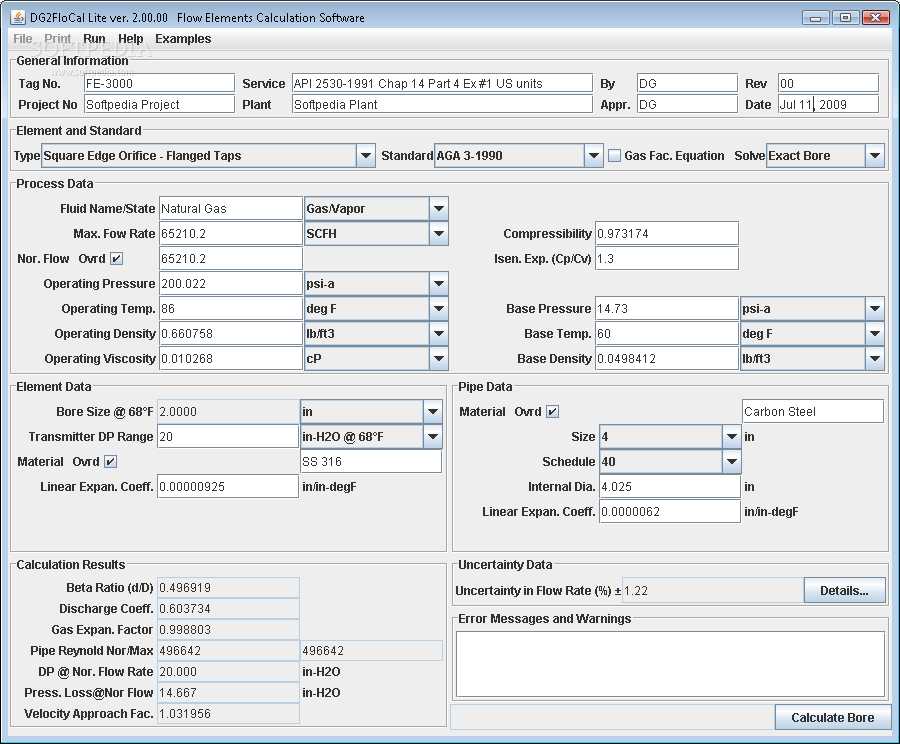Click the Internal Dia. field
This screenshot has width=900, height=744.
[670, 487]
